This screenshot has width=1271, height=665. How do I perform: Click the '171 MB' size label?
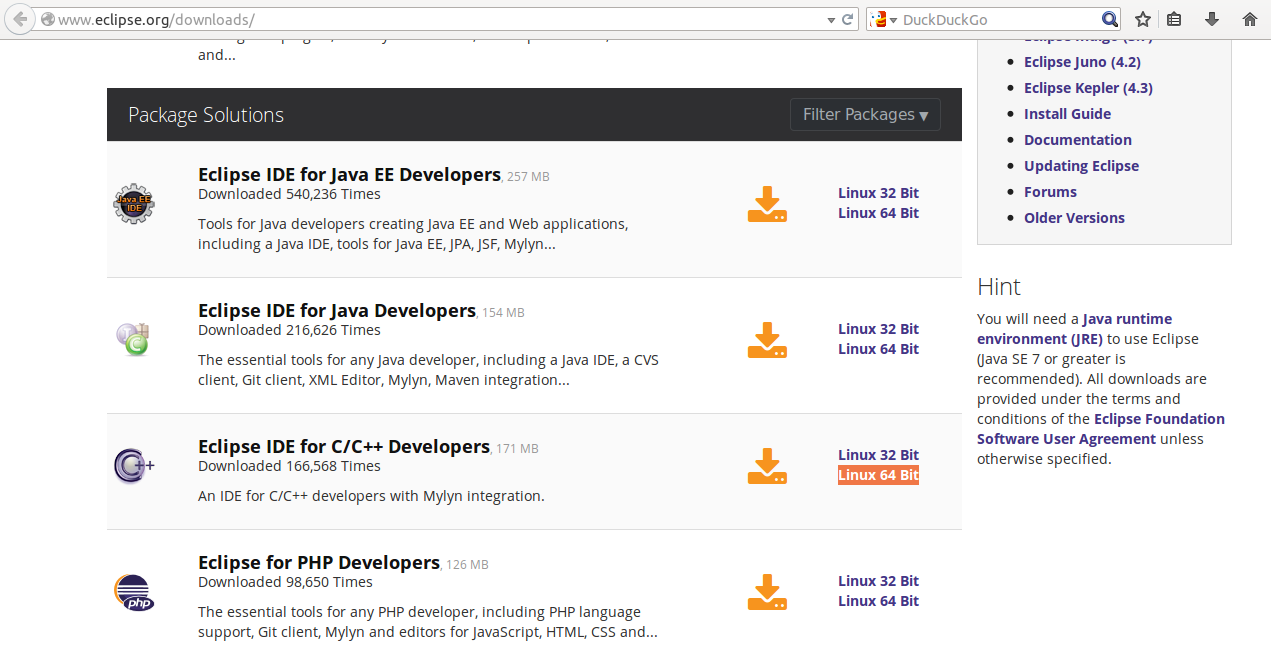coord(517,449)
